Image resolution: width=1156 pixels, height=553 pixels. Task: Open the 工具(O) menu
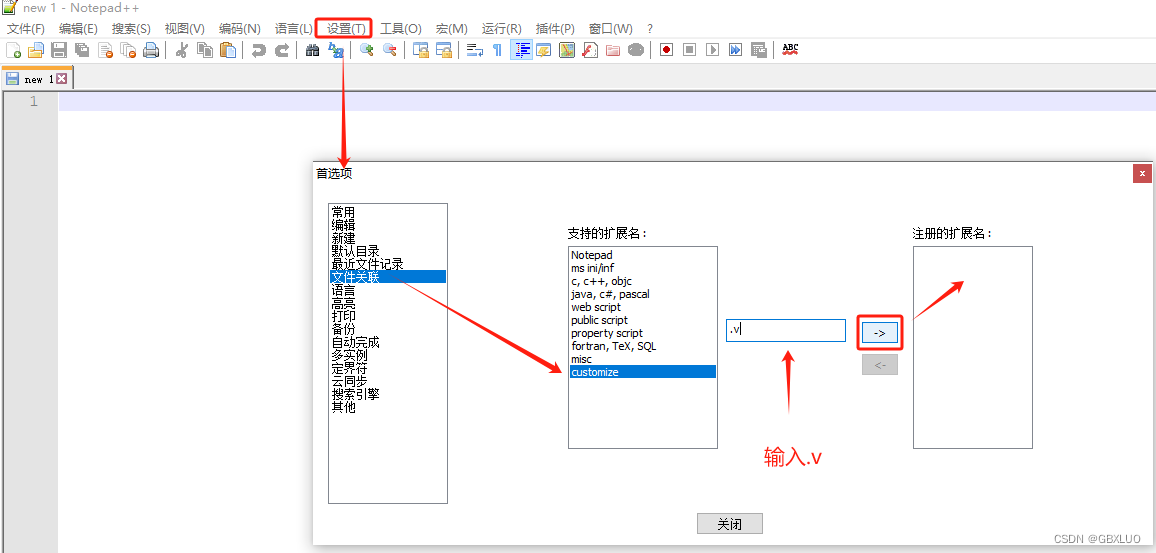400,29
